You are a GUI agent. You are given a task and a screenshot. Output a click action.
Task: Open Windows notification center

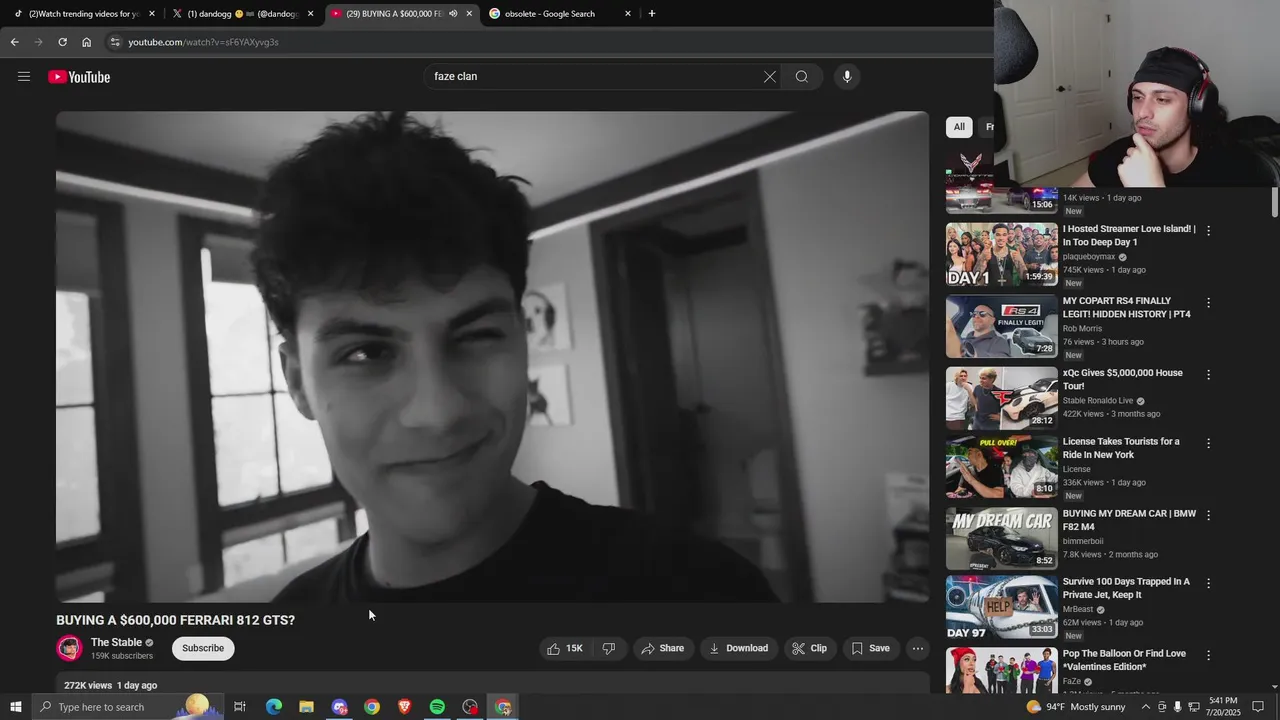pos(1258,707)
